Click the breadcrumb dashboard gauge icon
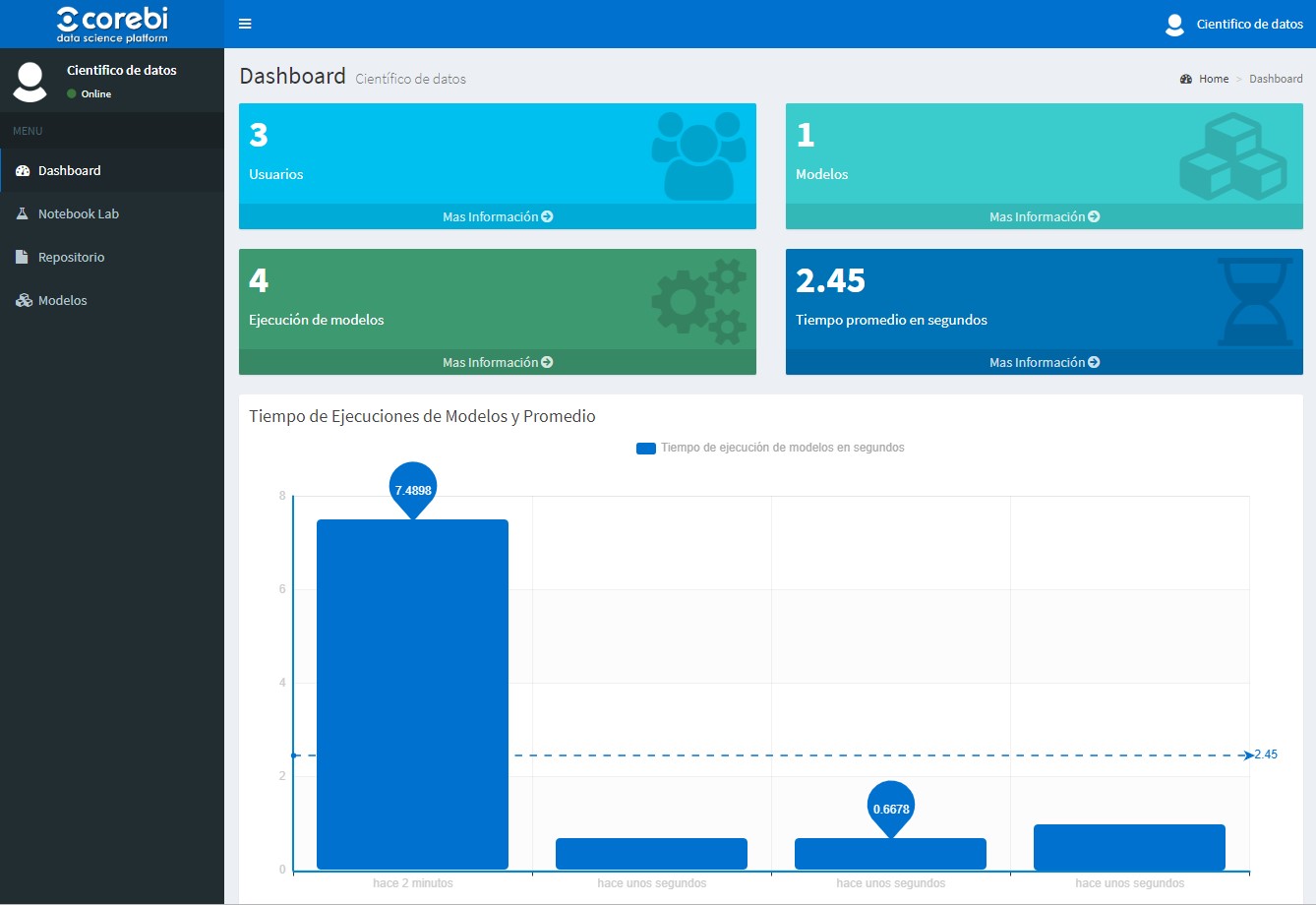This screenshot has height=905, width=1316. [x=1186, y=79]
